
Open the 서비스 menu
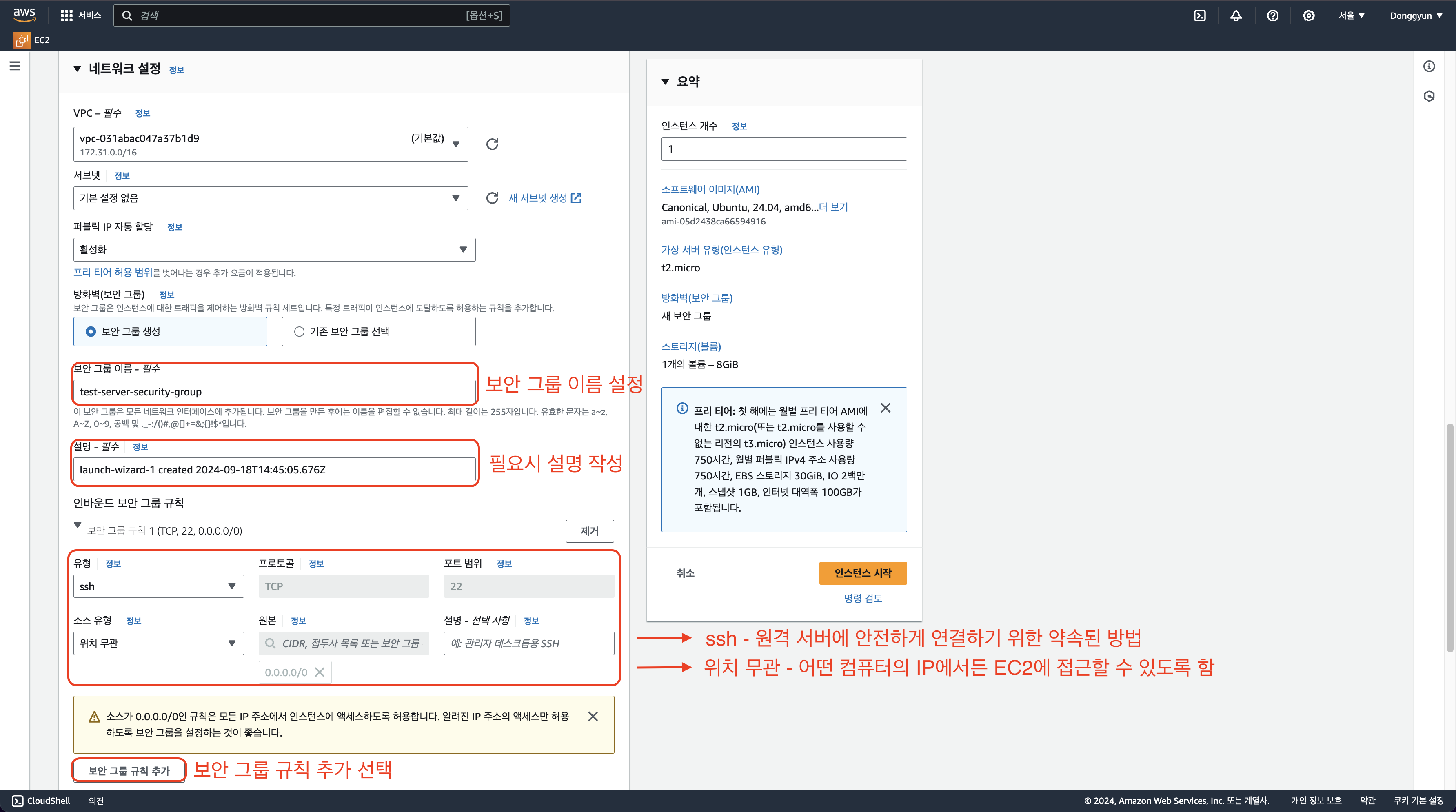(81, 15)
